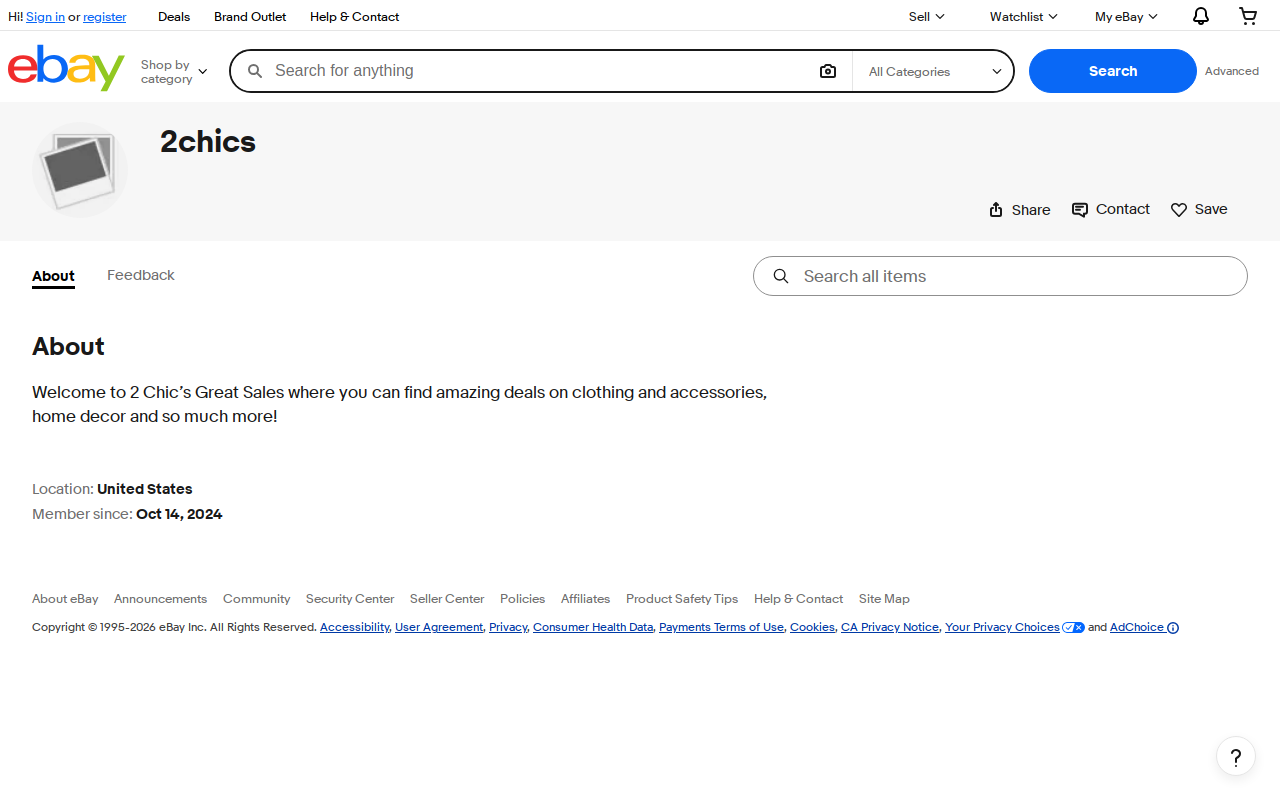Screen dimensions: 1280x800
Task: Open the notifications bell
Action: point(1201,16)
